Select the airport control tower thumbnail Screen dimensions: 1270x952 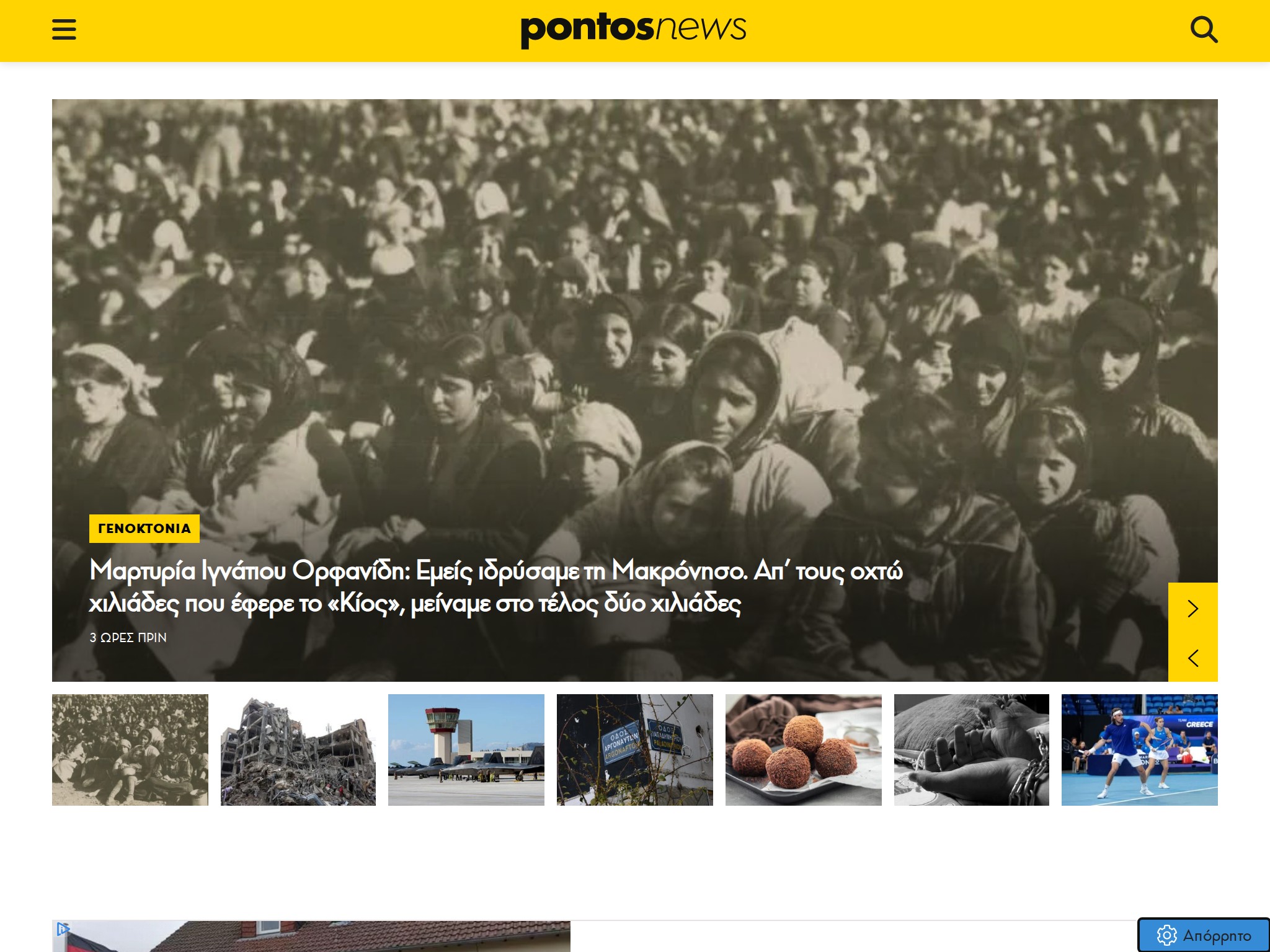coord(466,750)
